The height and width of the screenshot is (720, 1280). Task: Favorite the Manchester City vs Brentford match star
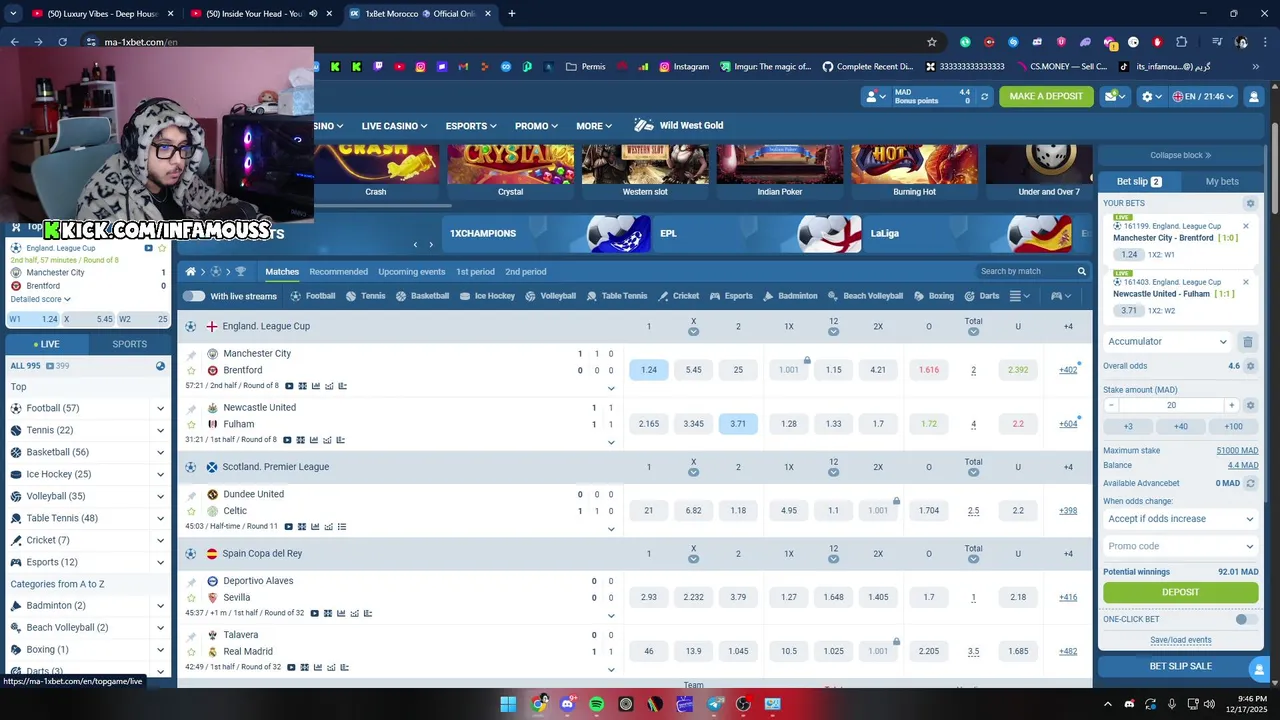tap(192, 370)
